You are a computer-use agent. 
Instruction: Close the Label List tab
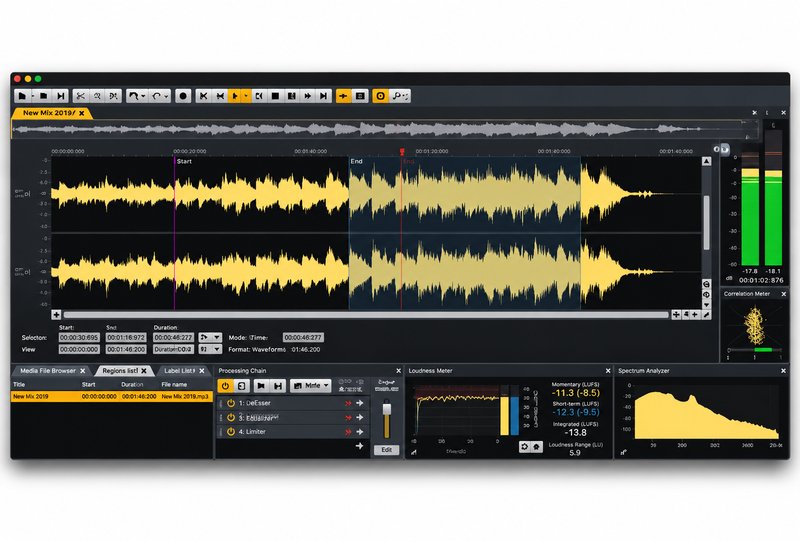[x=202, y=371]
